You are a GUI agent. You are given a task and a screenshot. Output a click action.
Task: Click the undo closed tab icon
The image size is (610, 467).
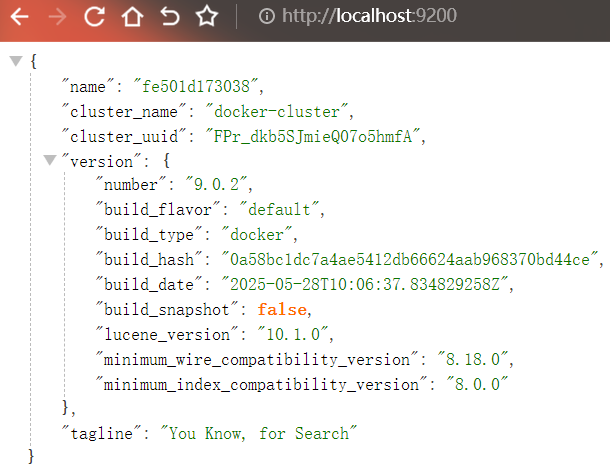[170, 16]
